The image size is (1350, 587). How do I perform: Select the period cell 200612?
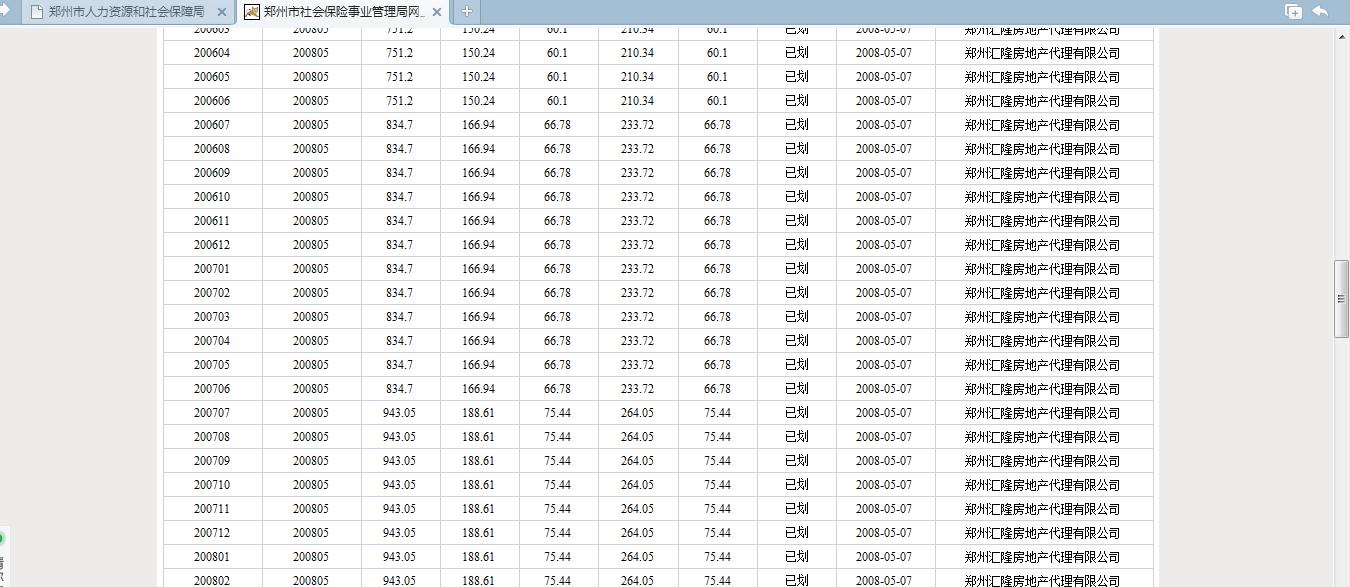tap(212, 245)
